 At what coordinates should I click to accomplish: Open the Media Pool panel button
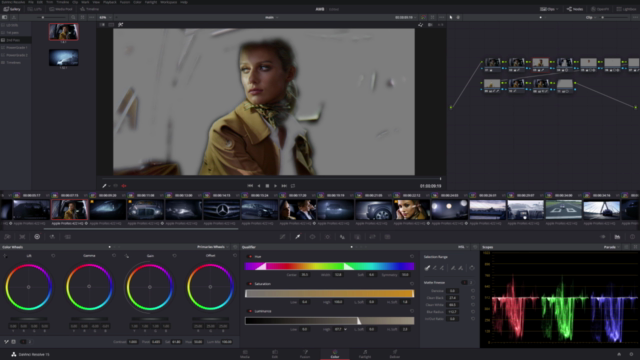pos(61,9)
